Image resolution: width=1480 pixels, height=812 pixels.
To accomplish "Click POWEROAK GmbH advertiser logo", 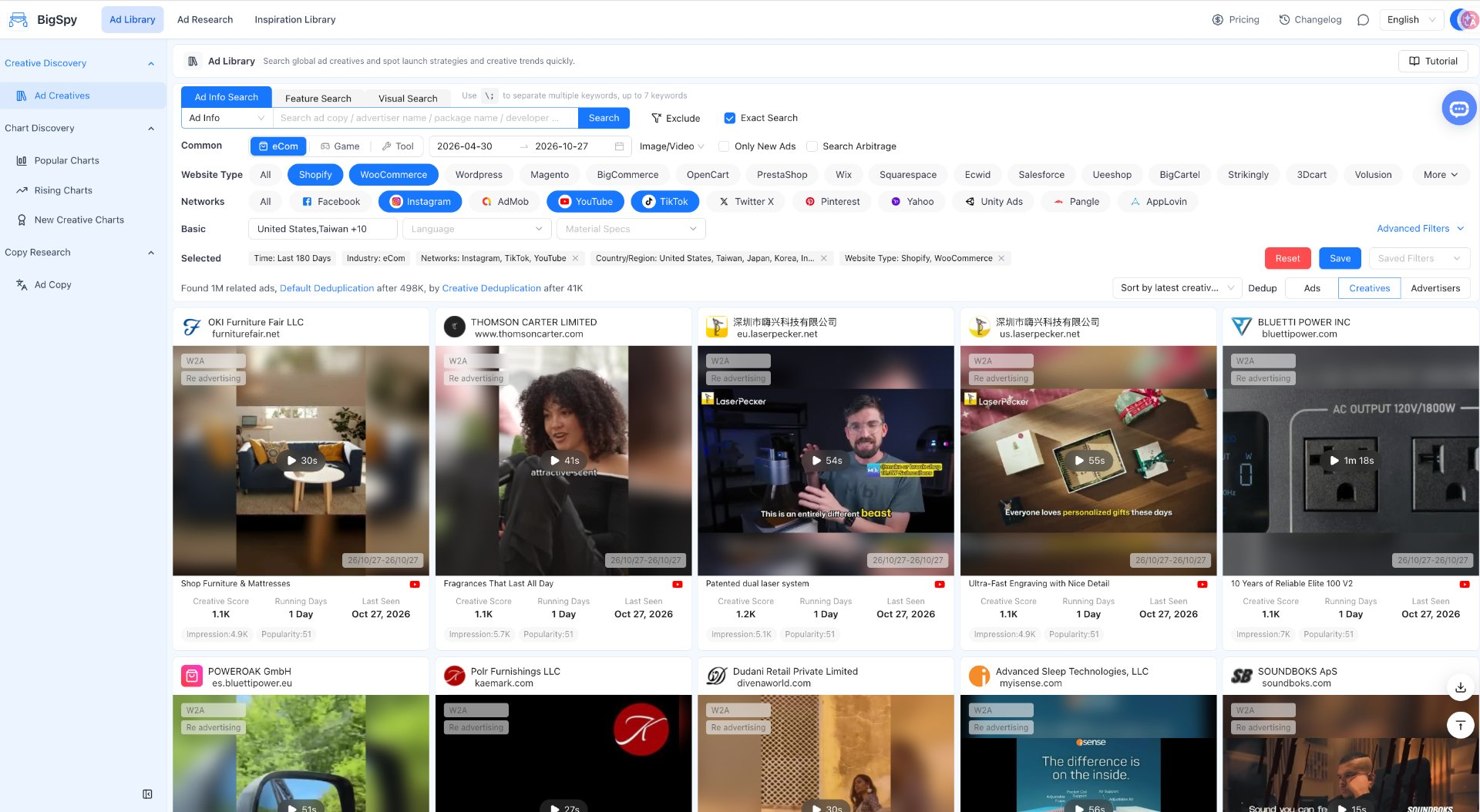I will click(x=192, y=676).
